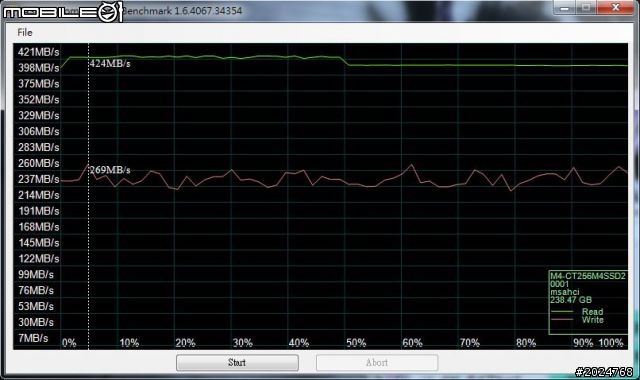Click the 269MB/s write value label
This screenshot has height=380, width=640.
point(110,170)
